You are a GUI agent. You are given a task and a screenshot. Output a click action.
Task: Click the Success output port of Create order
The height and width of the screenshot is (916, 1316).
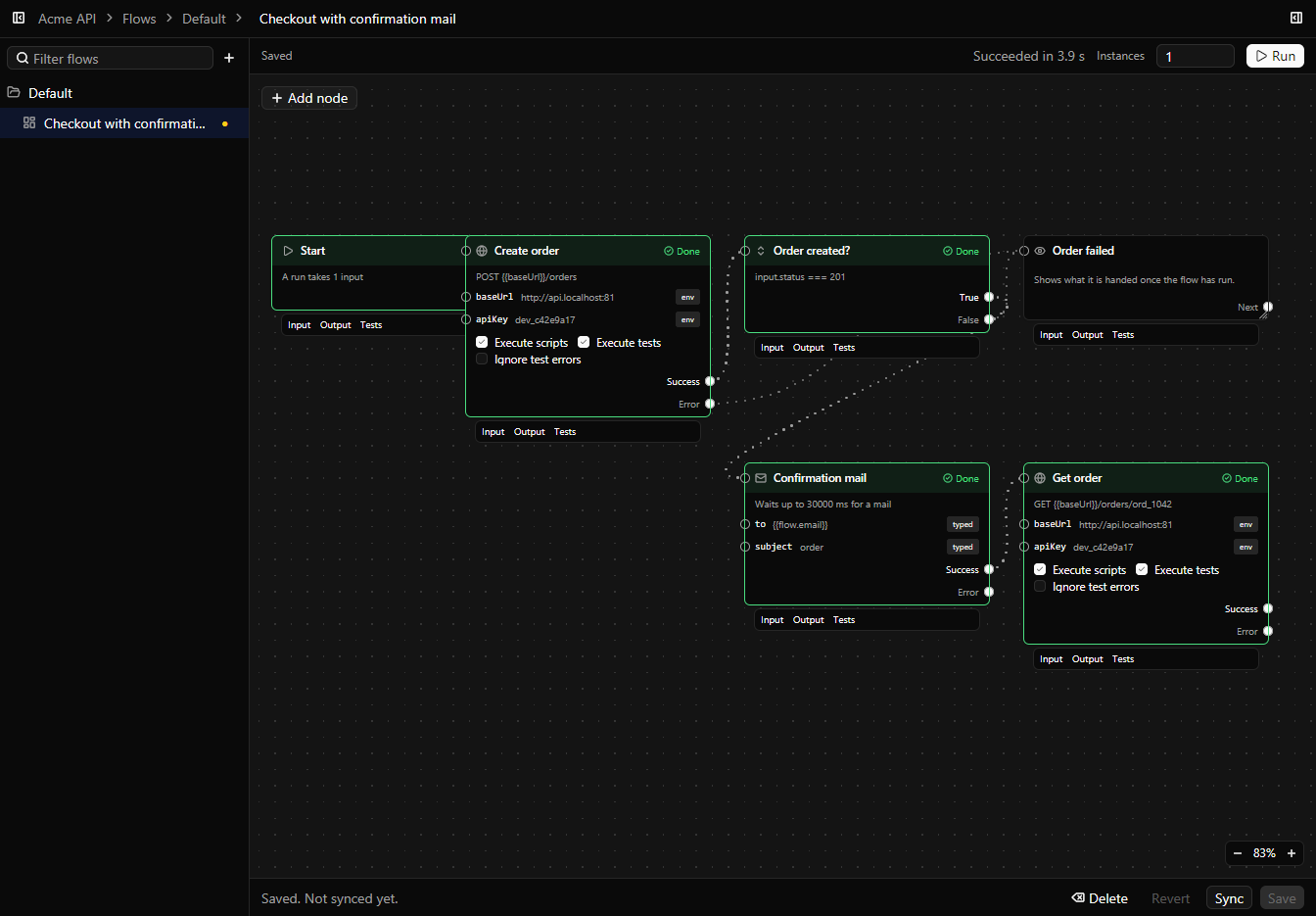[710, 382]
